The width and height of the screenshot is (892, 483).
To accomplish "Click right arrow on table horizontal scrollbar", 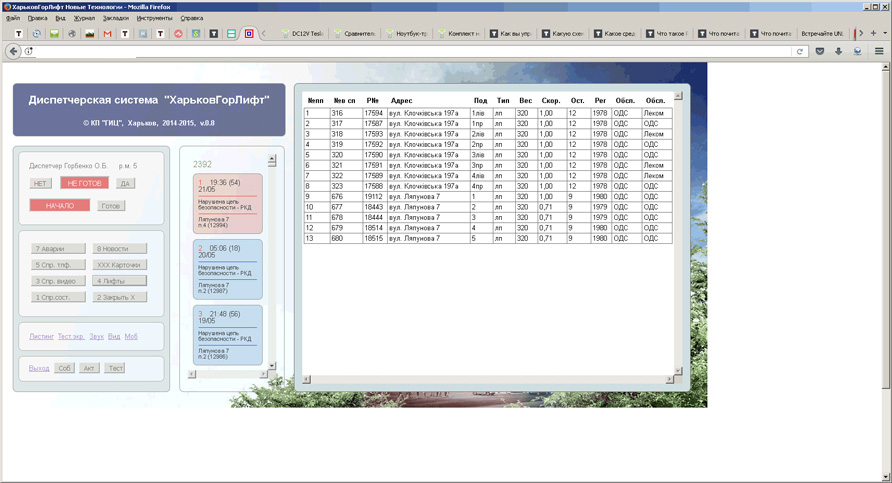I will point(668,380).
